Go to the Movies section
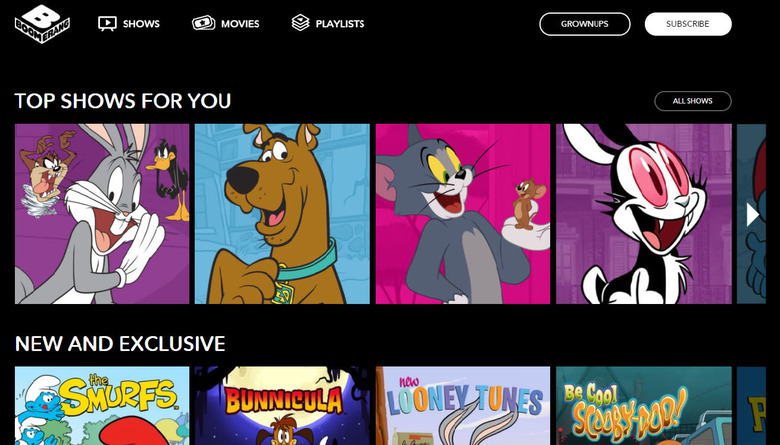The image size is (780, 445). coord(240,24)
